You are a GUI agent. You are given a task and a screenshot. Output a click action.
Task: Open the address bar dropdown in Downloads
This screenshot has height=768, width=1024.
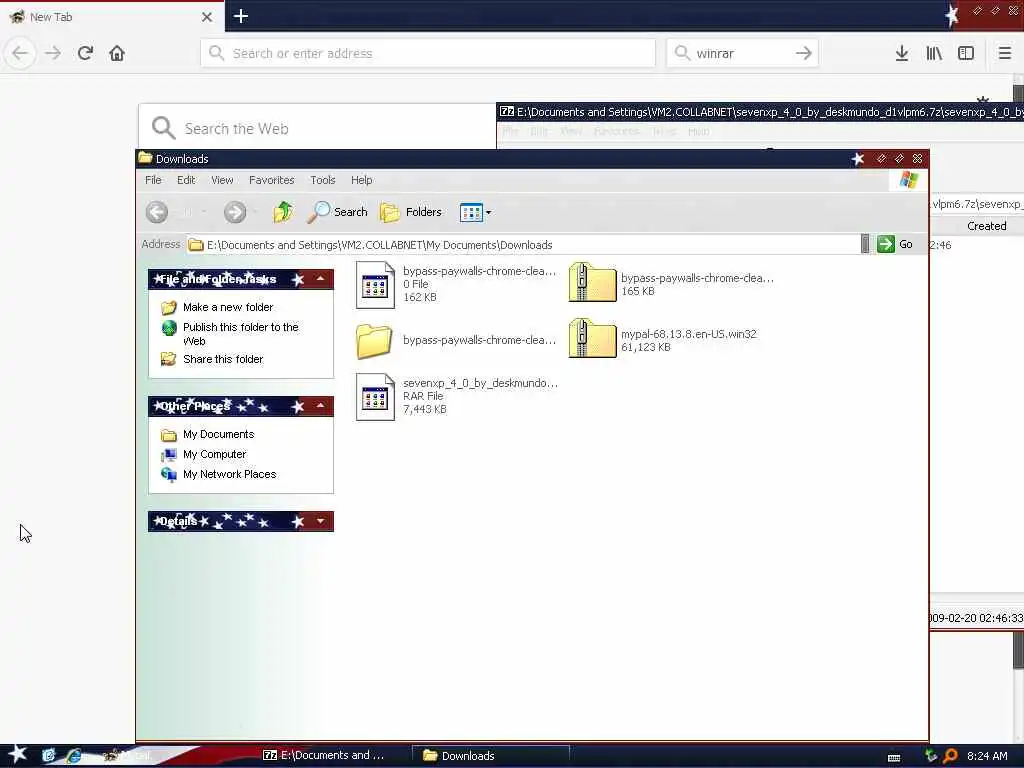tap(865, 244)
